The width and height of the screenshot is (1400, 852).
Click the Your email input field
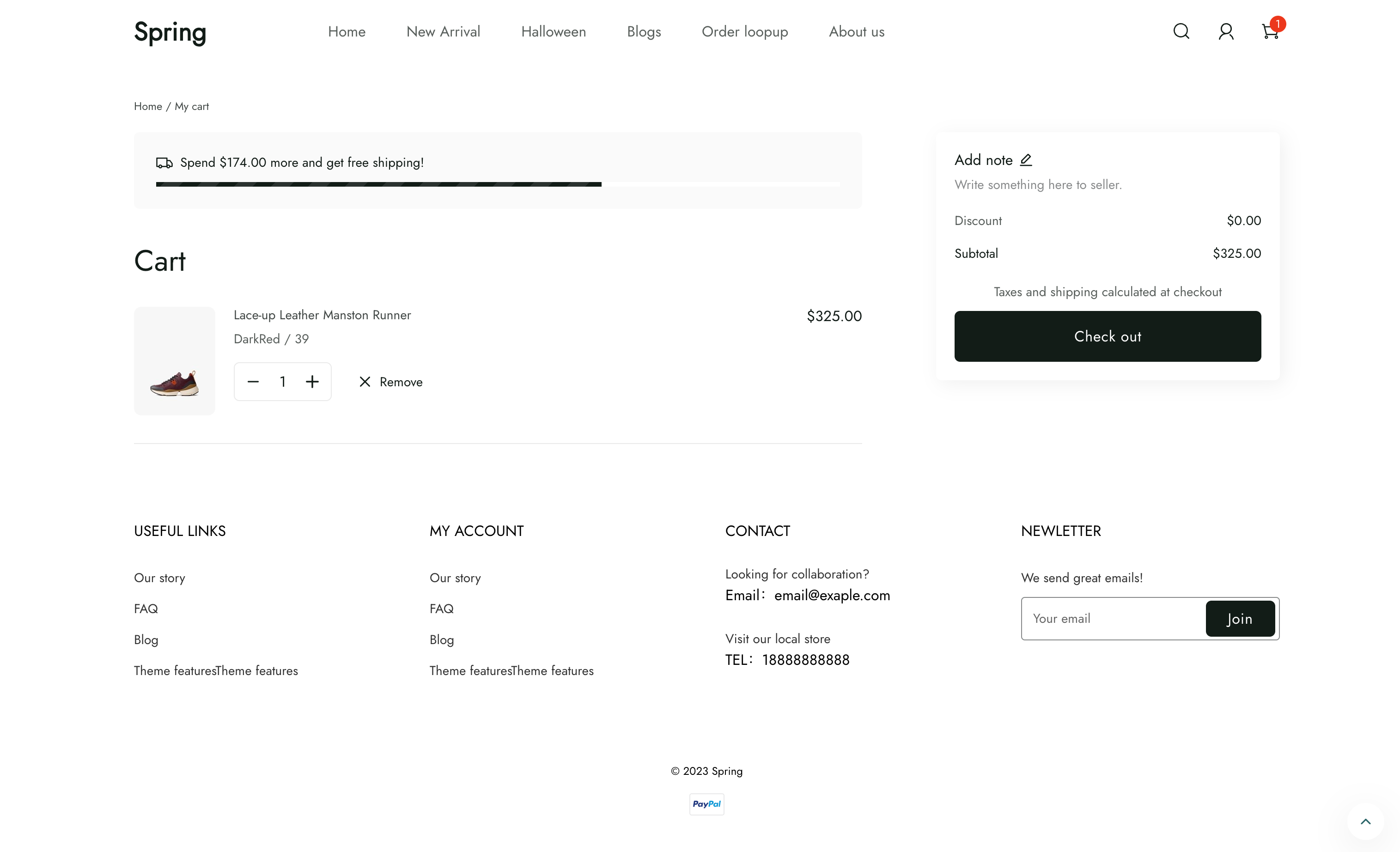(1113, 619)
